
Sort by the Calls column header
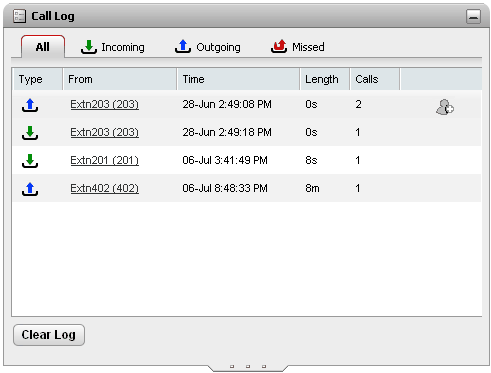tap(374, 79)
